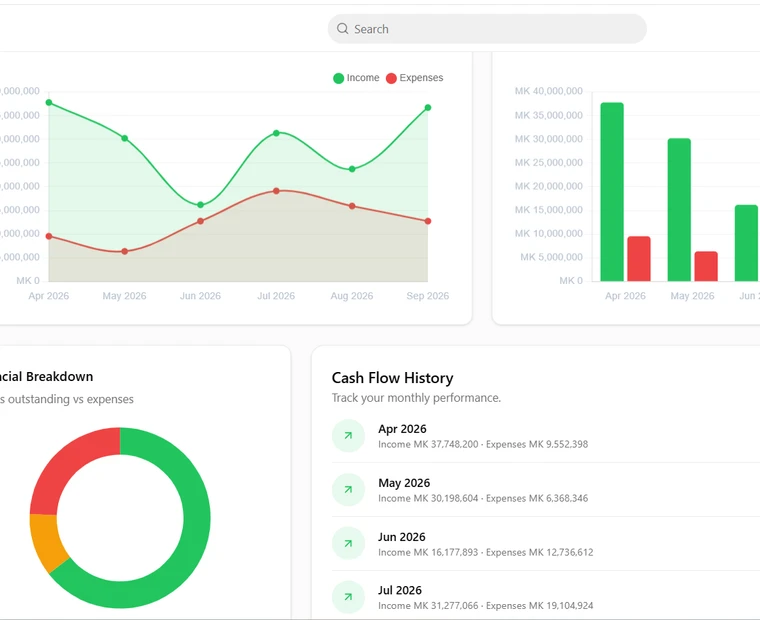Click the 'MK 20,000,000' bar chart axis label
The image size is (760, 620).
pos(549,186)
